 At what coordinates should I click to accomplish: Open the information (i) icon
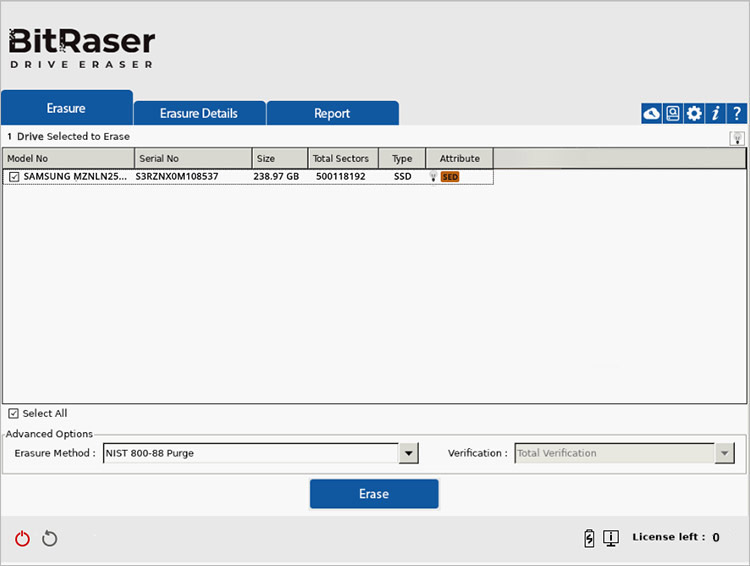[715, 114]
